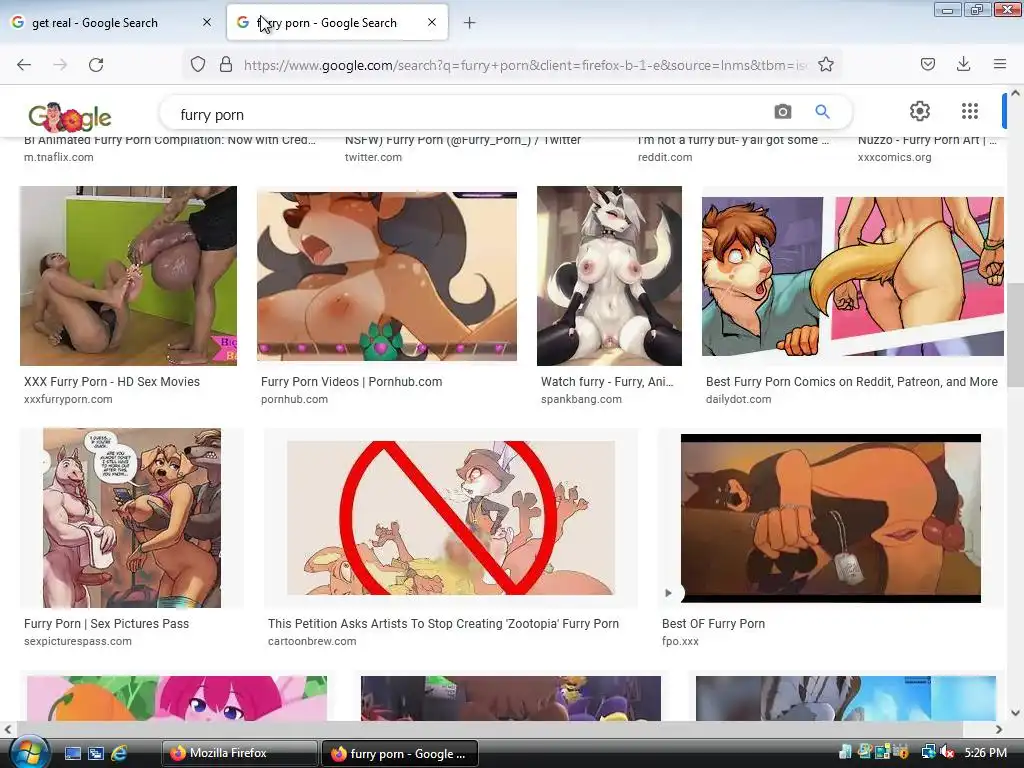The width and height of the screenshot is (1024, 768).
Task: View site info via the padlock icon
Action: pyautogui.click(x=226, y=65)
